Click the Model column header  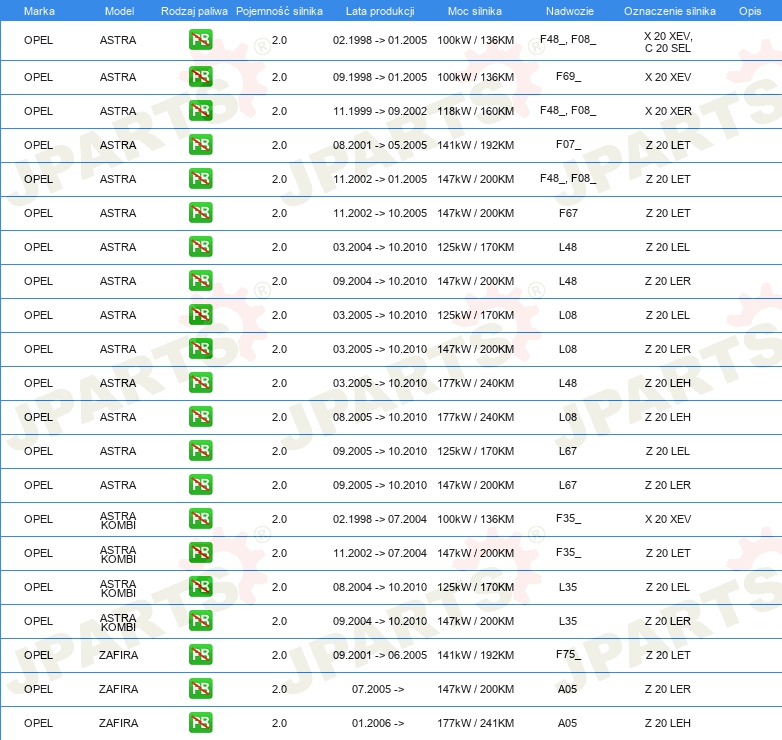coord(119,11)
